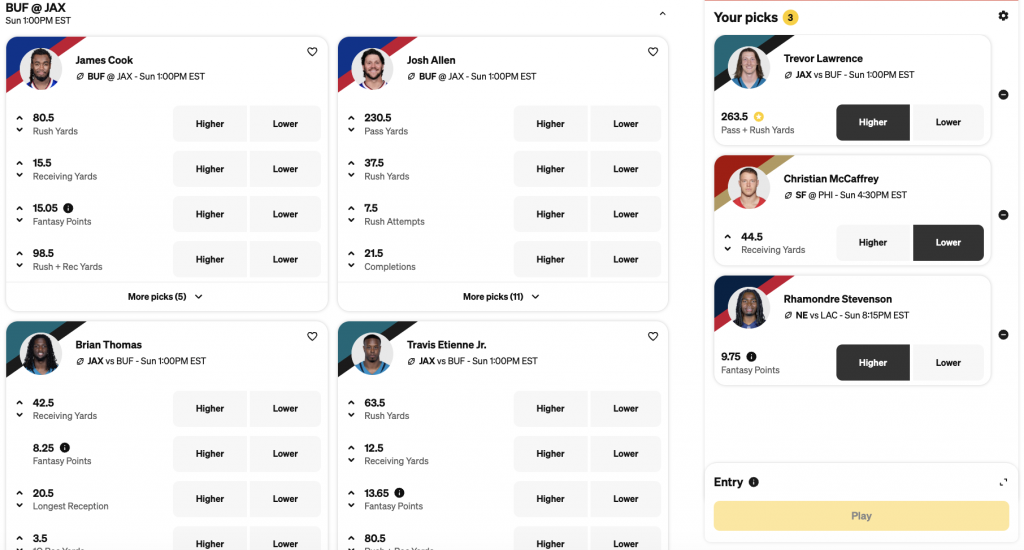Select Higher for James Cook 80.5 Rush Yards
The image size is (1024, 550).
coord(210,124)
